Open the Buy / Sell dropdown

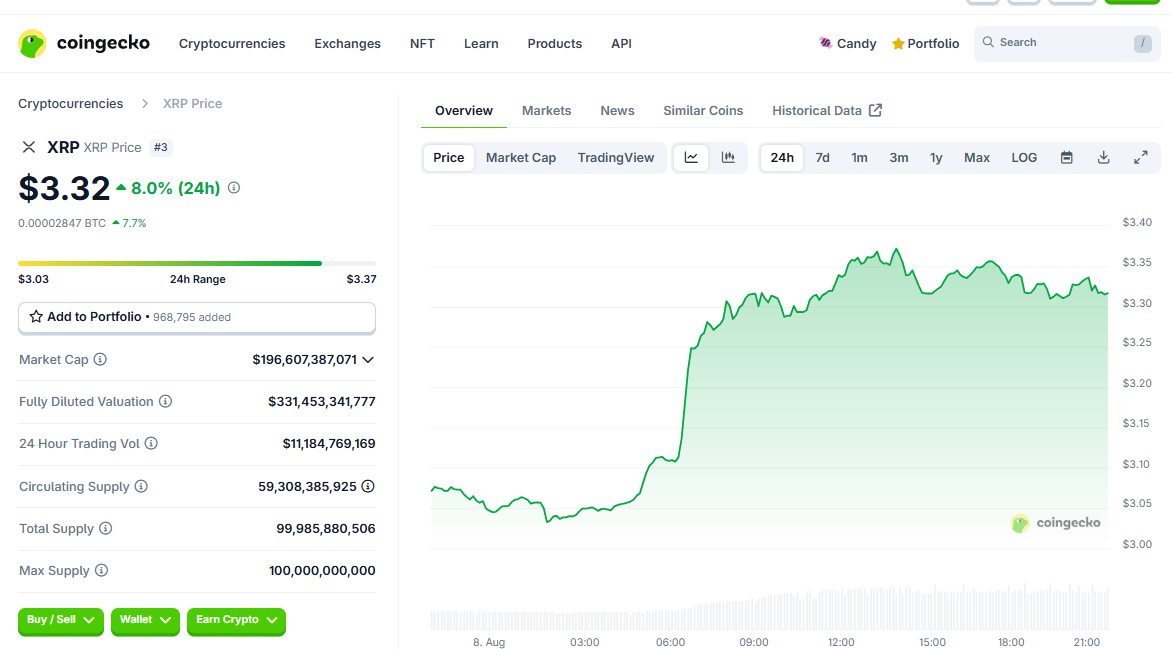[x=60, y=620]
